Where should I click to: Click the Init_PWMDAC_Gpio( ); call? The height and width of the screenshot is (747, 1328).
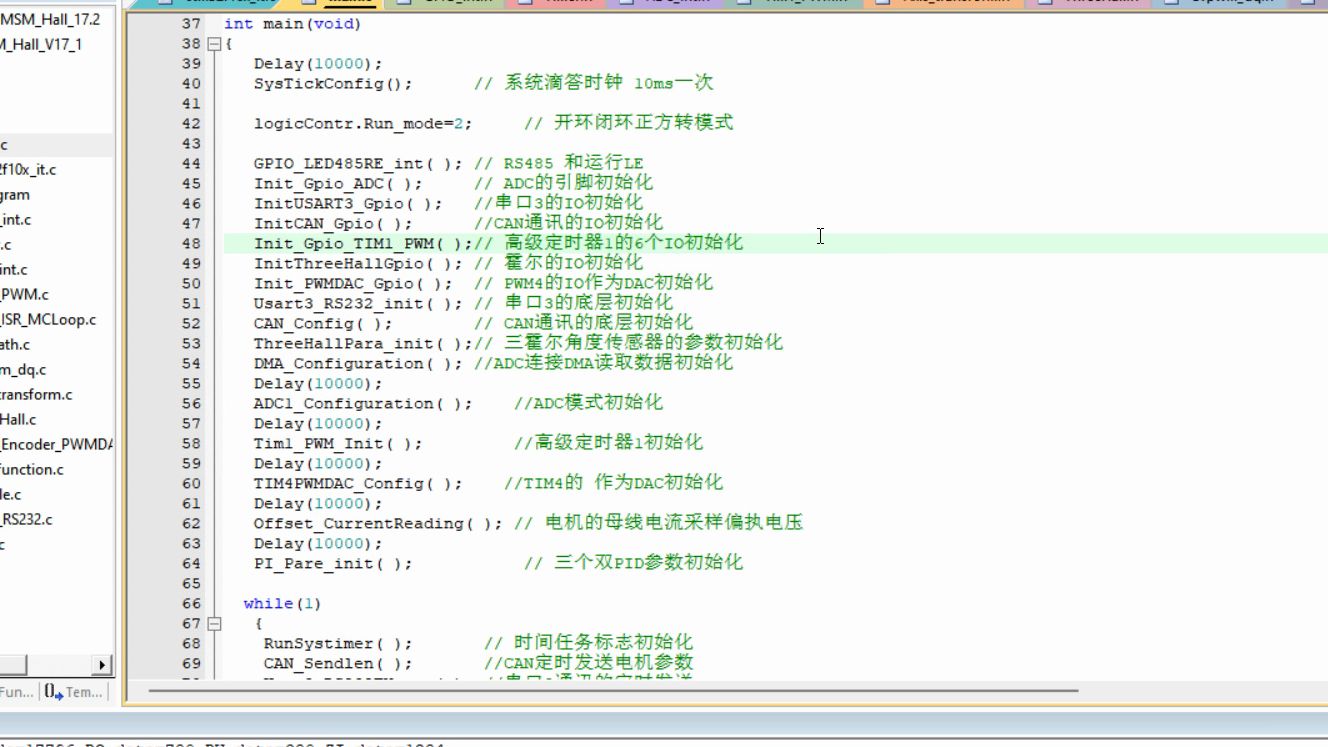tap(353, 284)
